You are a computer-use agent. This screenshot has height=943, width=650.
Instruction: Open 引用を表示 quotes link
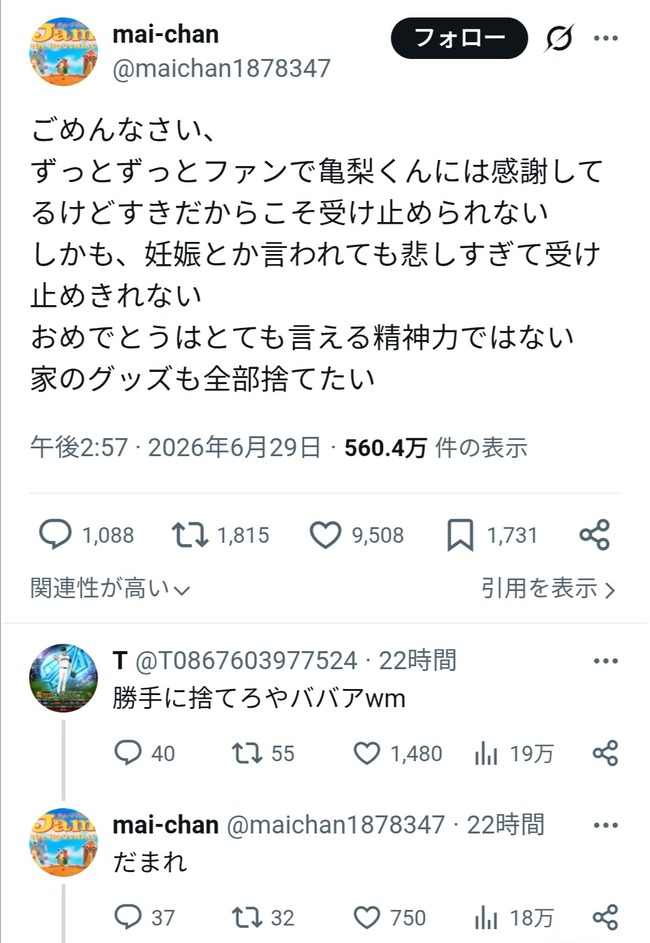click(548, 588)
